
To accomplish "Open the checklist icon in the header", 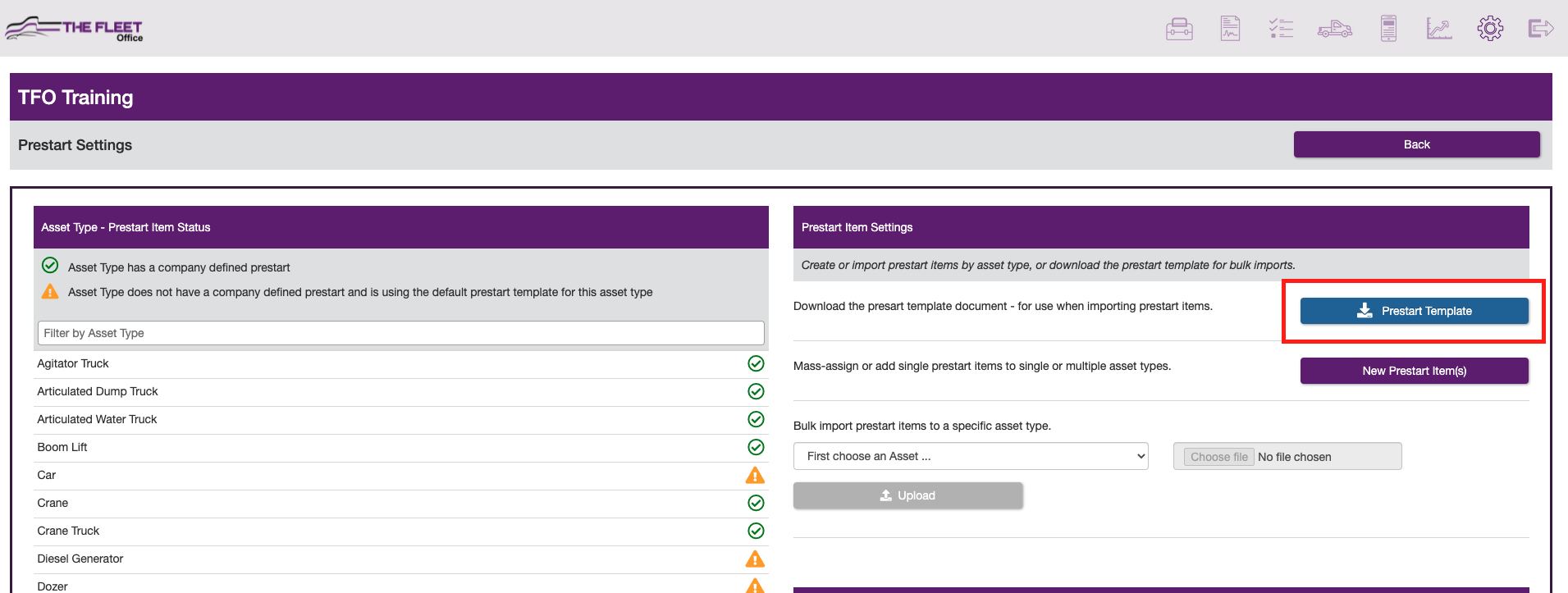I will coord(1281,29).
